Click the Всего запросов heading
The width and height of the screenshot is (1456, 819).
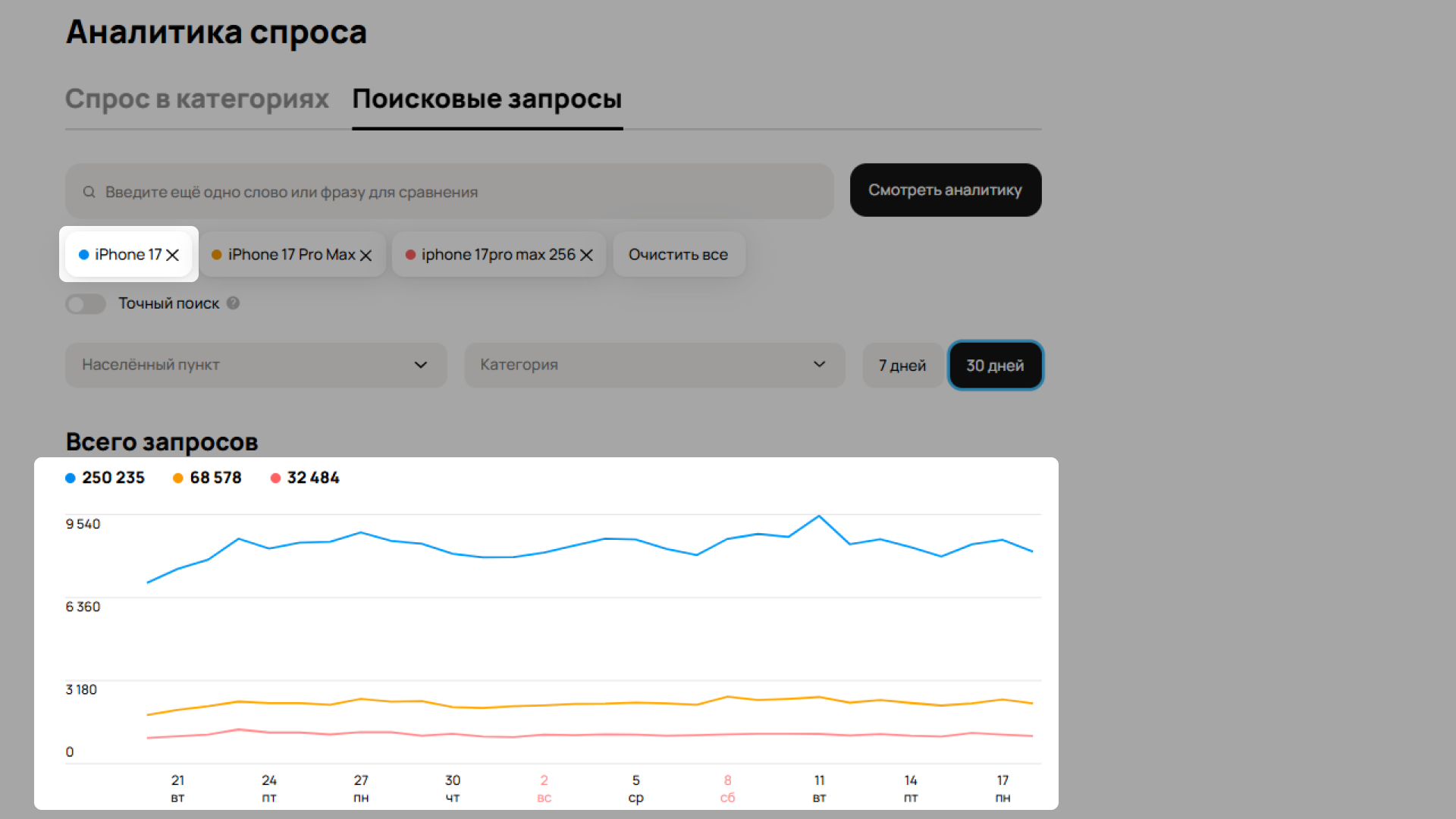162,441
